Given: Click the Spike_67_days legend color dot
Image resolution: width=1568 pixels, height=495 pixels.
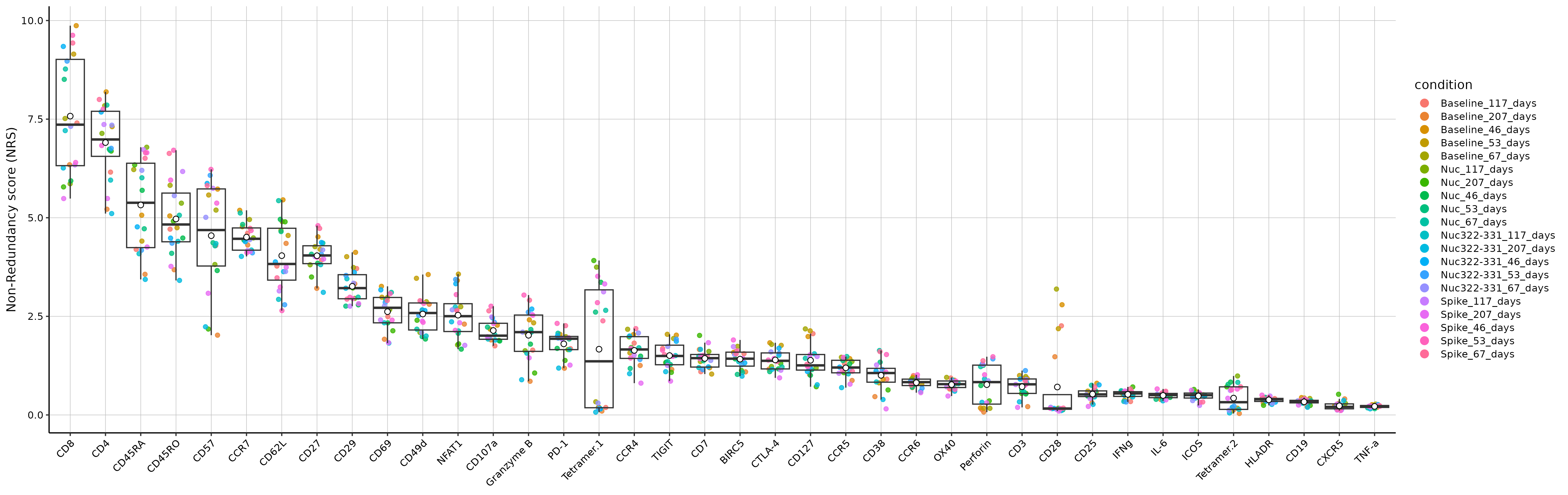Looking at the screenshot, I should coord(1424,354).
